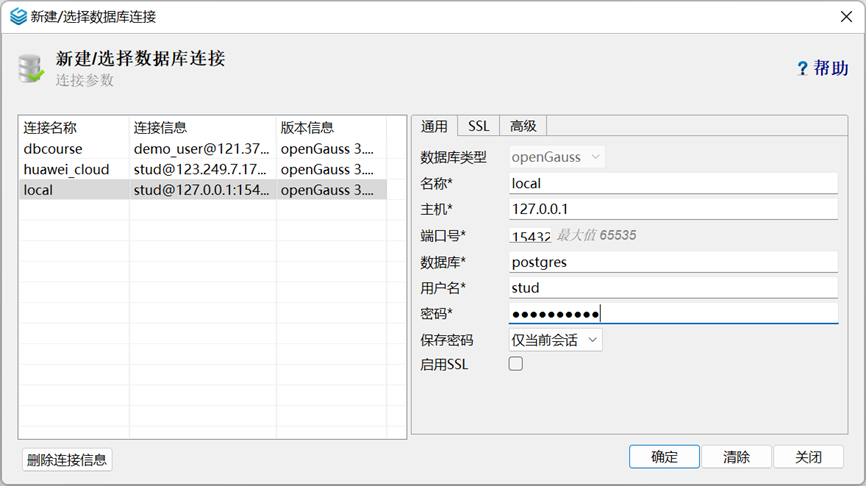Click the 名称 input field containing local
Screen dimensions: 866x486
click(x=673, y=183)
